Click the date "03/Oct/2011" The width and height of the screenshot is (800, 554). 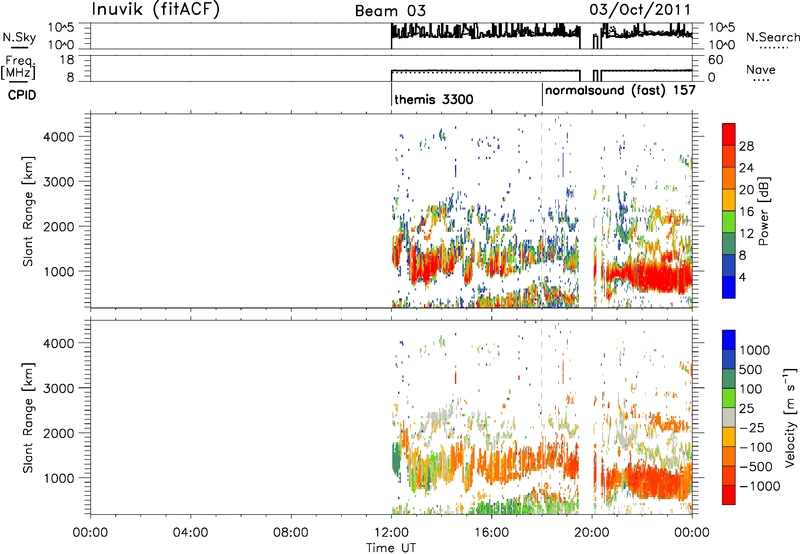tap(640, 9)
